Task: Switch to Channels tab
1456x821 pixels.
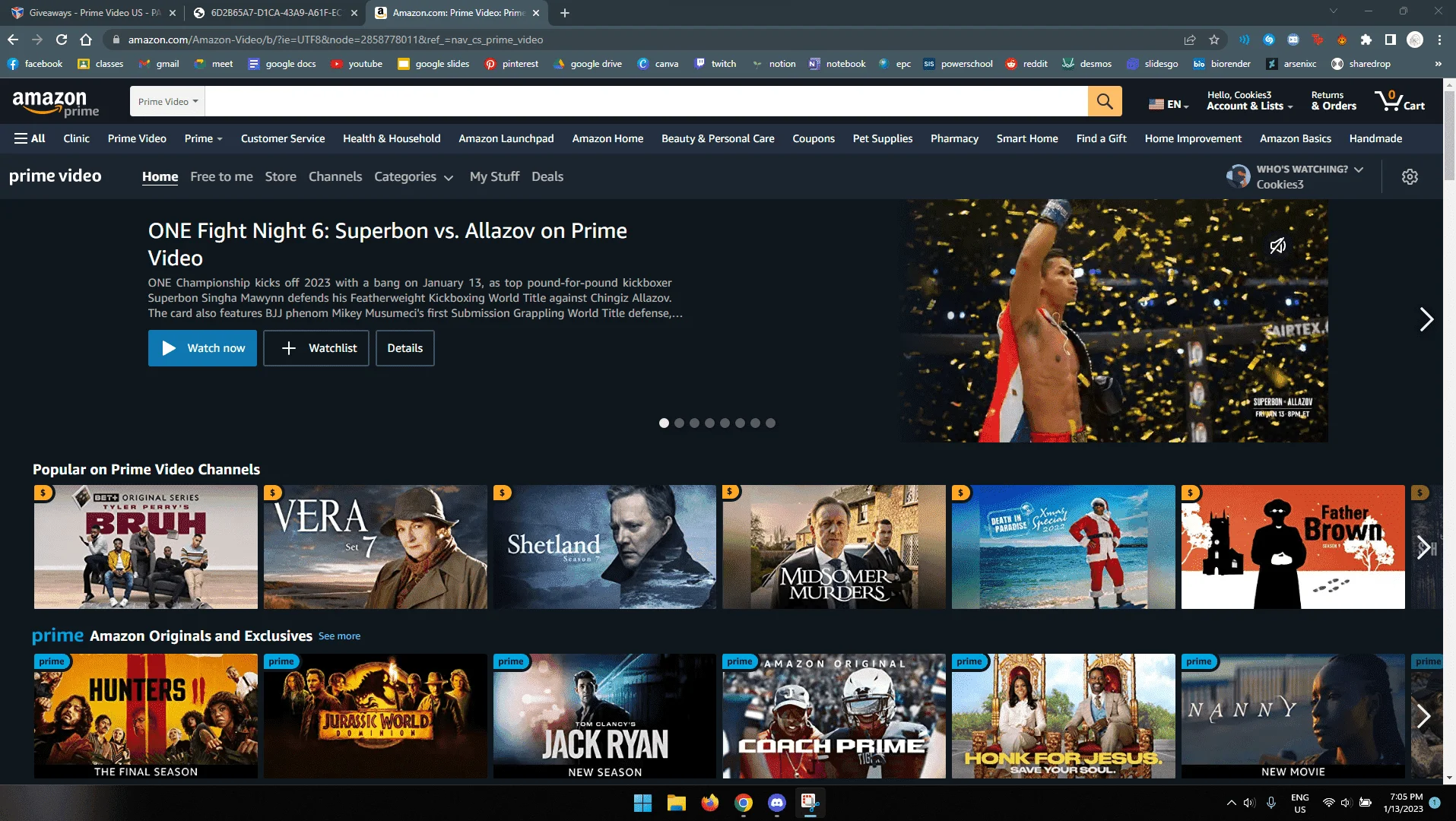Action: [335, 176]
